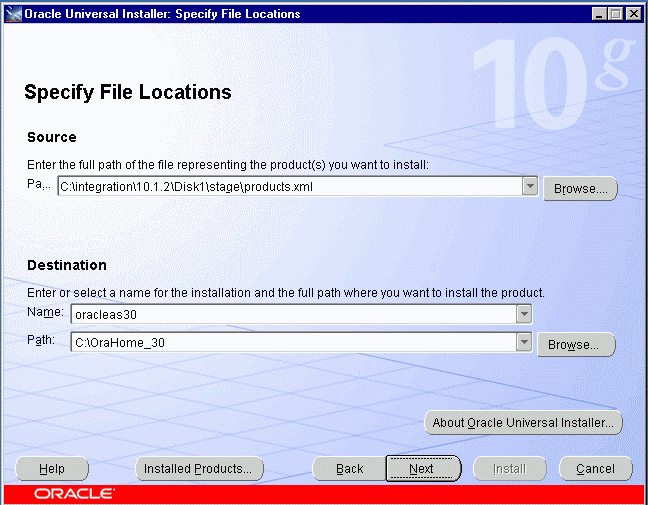
Task: Click the 'Enter the full path of the file' instruction text
Action: (x=228, y=165)
